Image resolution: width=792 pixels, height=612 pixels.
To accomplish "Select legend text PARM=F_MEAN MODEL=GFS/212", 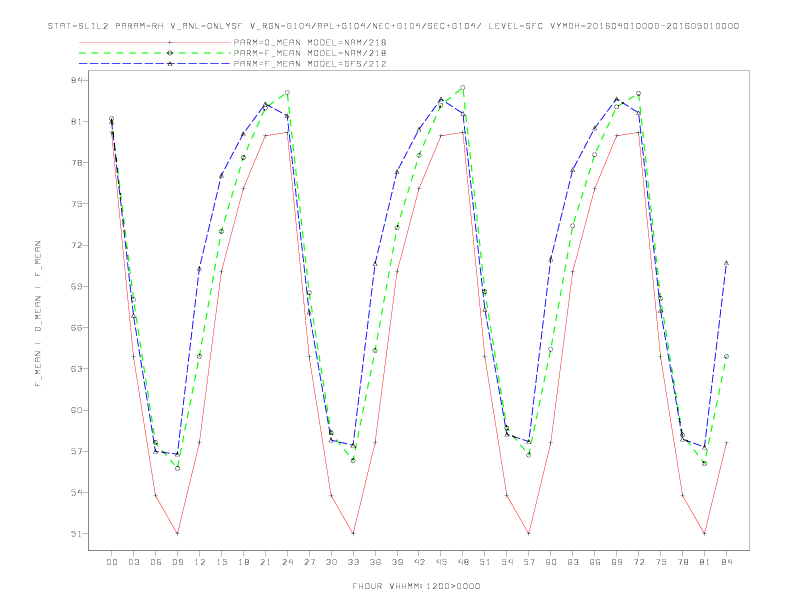I will pyautogui.click(x=310, y=64).
